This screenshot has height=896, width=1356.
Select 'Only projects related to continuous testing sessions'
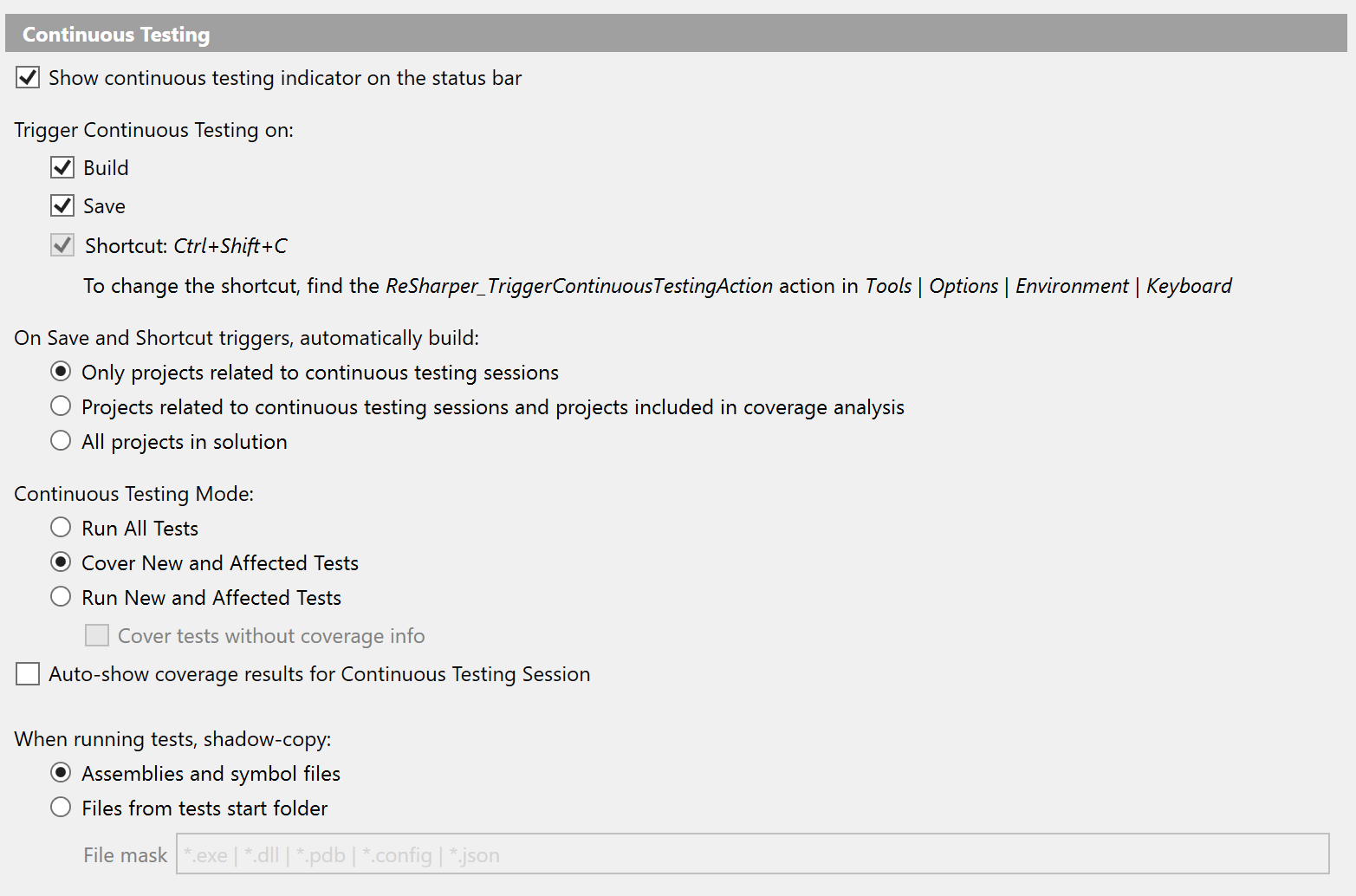(x=61, y=371)
